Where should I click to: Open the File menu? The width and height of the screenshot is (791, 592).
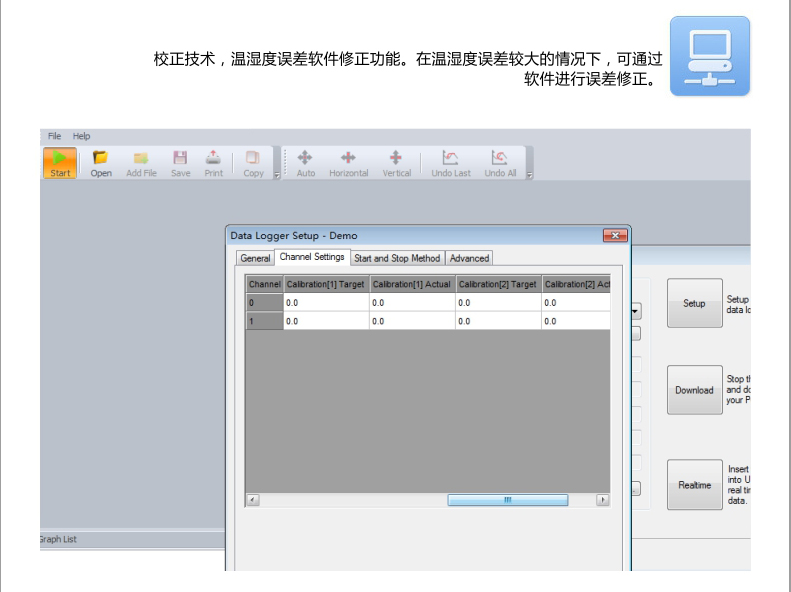pos(54,136)
